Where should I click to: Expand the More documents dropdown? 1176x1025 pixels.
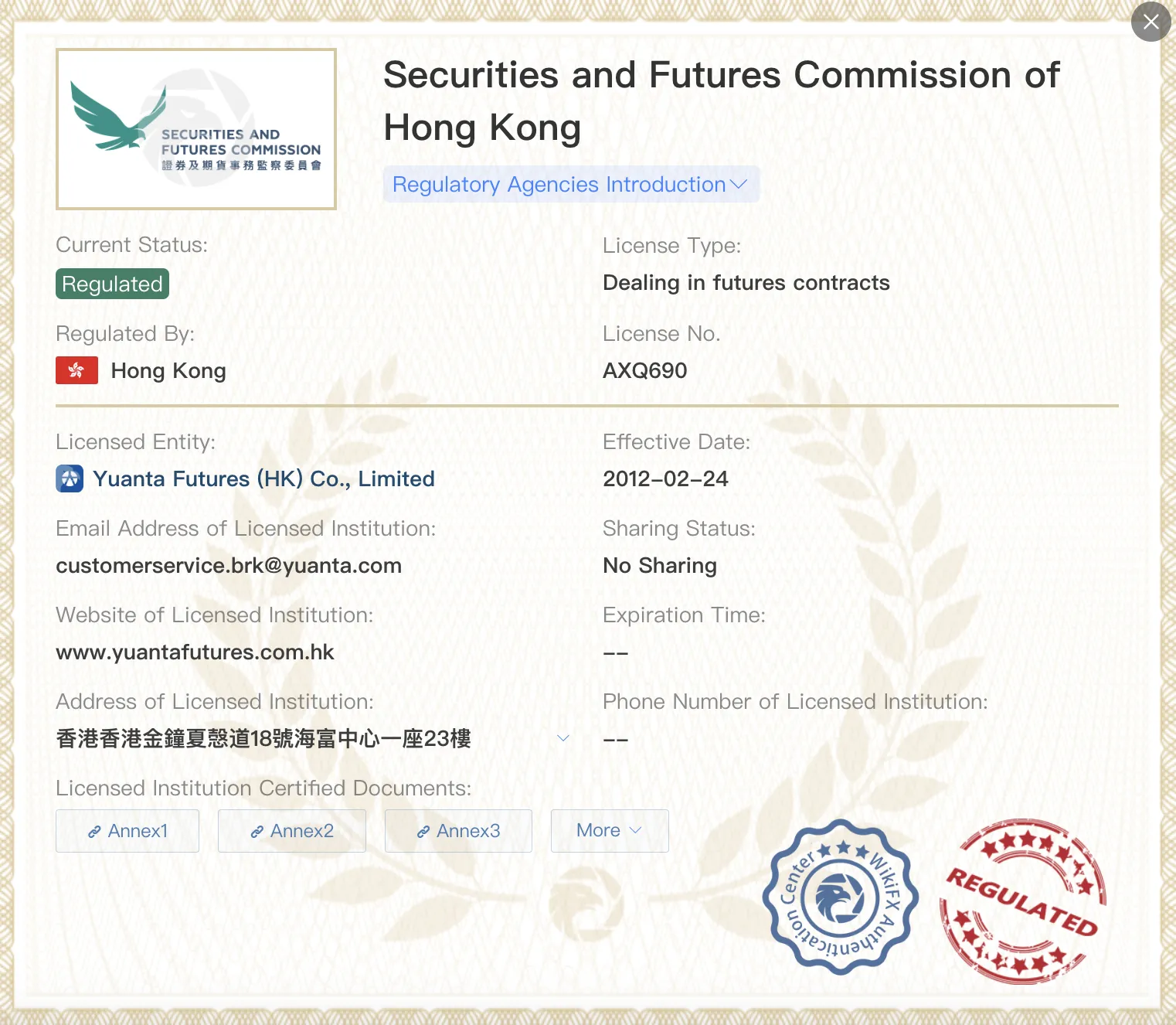tap(610, 831)
